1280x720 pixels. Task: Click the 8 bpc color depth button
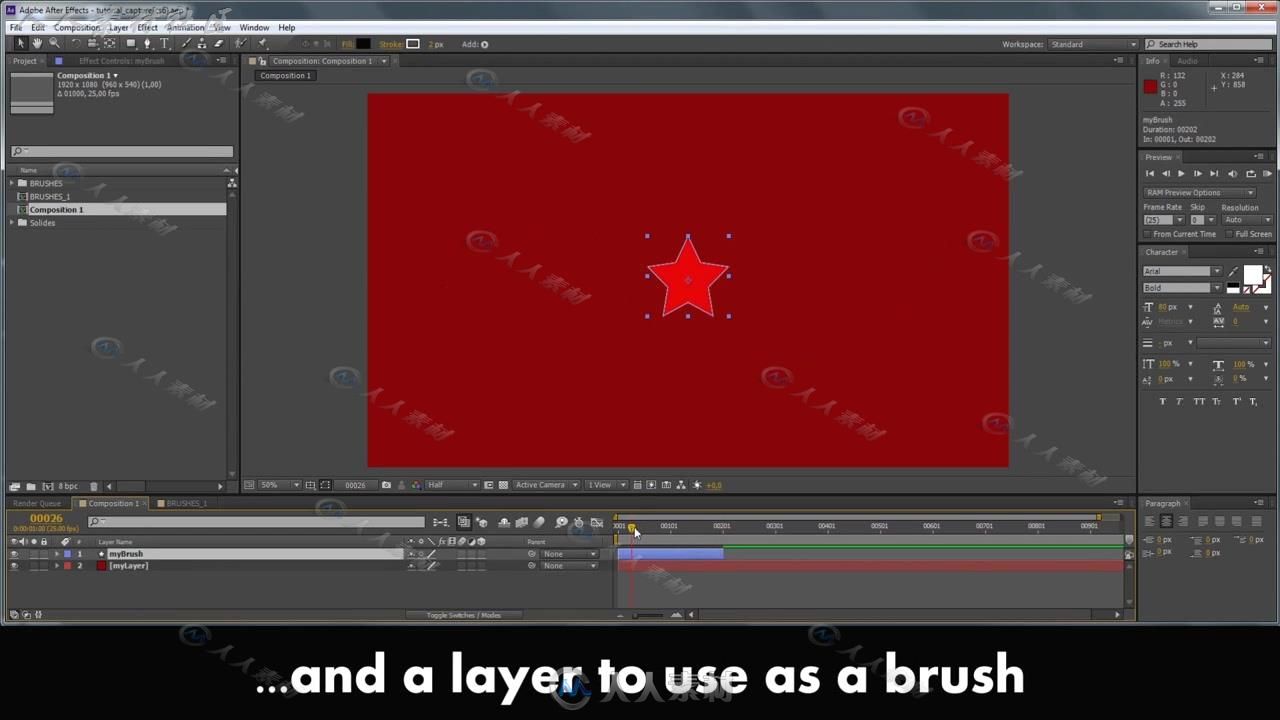[67, 486]
